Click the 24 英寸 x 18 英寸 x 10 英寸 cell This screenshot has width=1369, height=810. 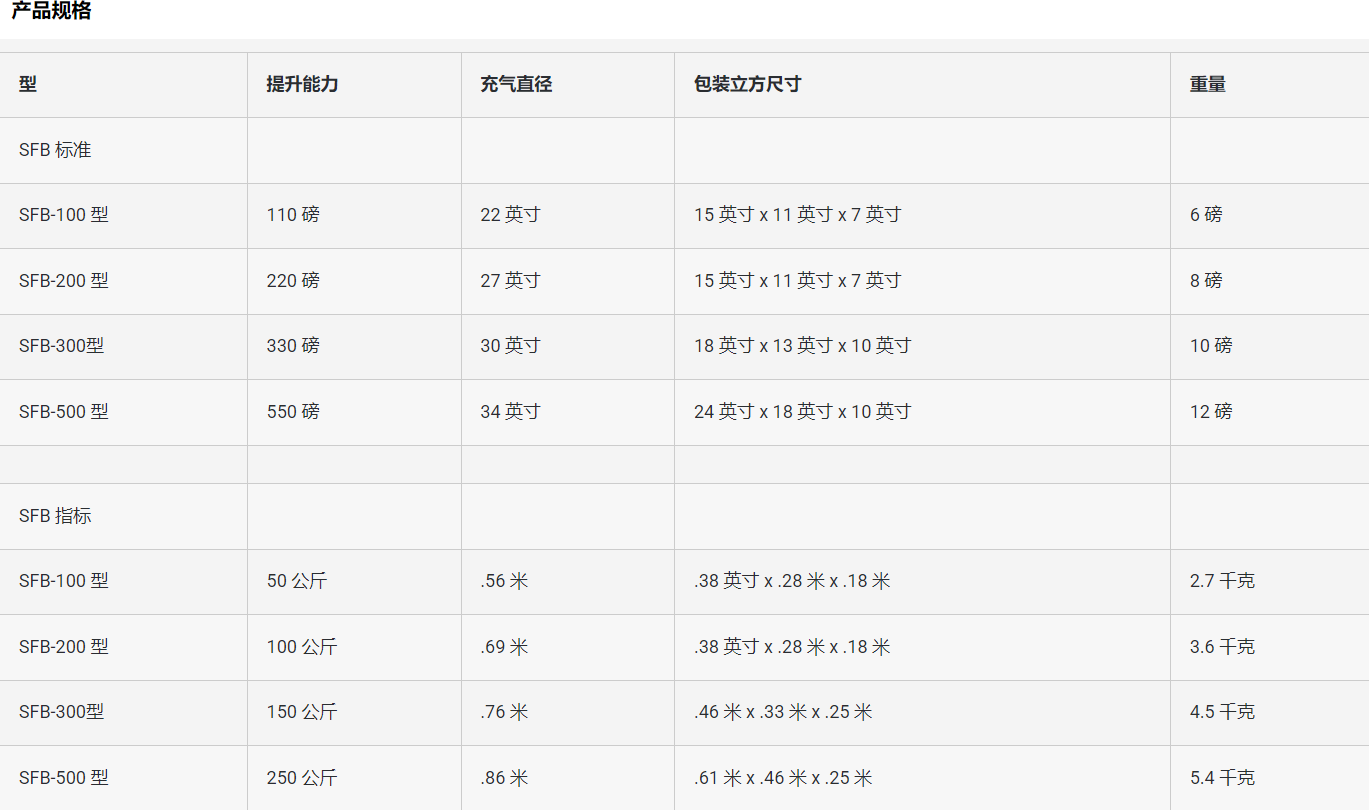802,412
